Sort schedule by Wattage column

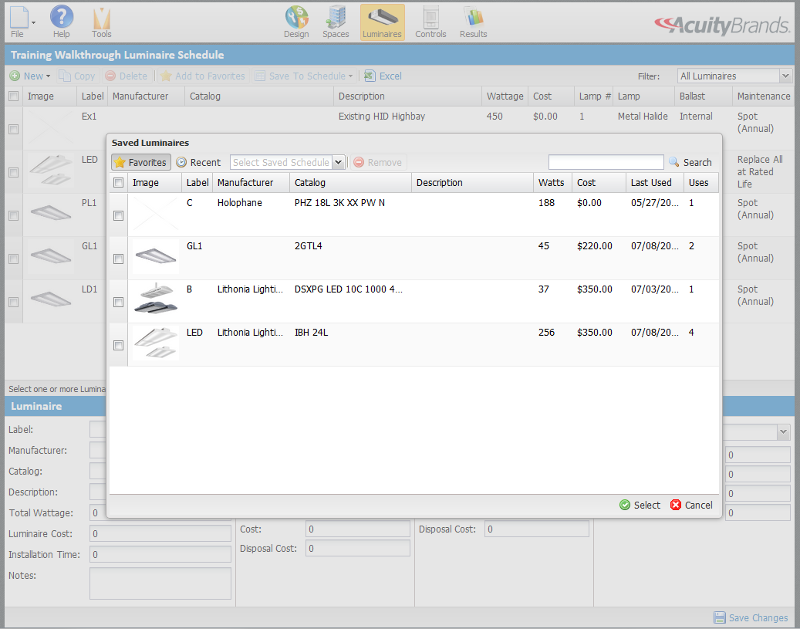(x=505, y=96)
